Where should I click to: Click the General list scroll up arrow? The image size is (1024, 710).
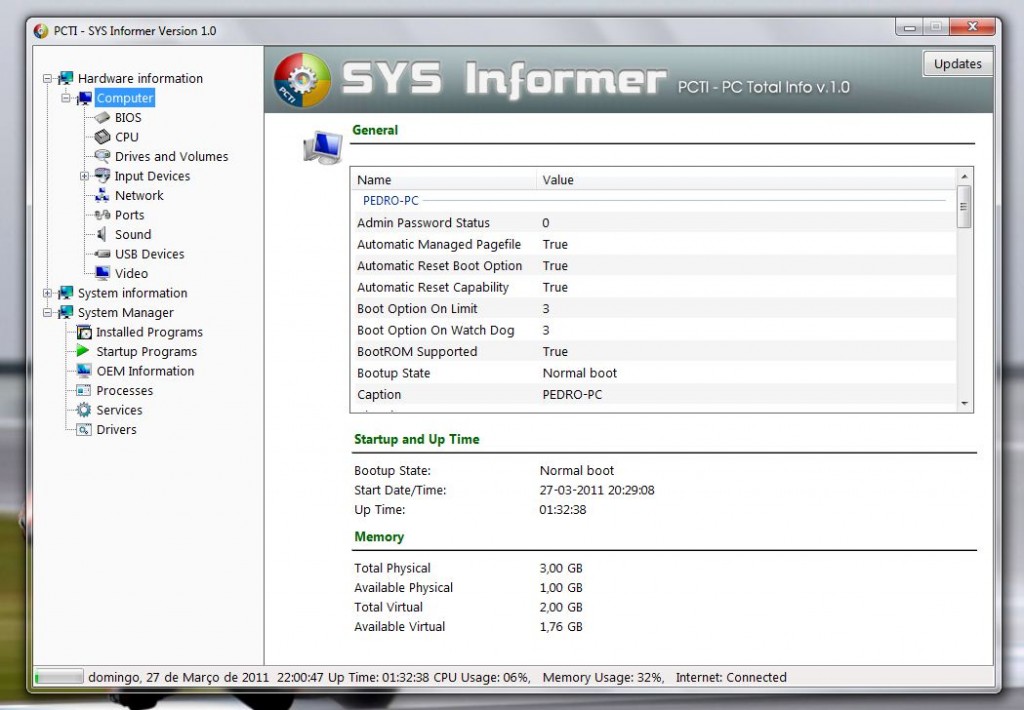[964, 176]
